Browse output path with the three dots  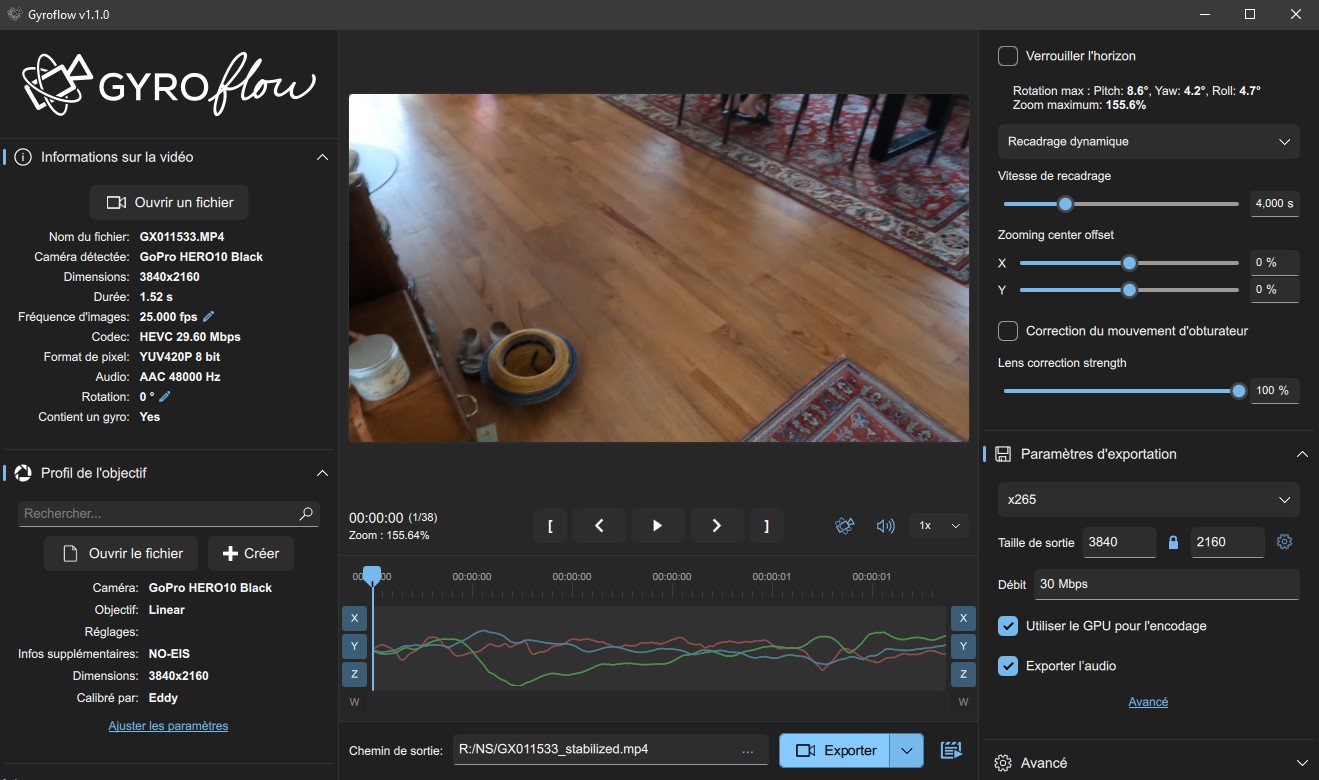pyautogui.click(x=748, y=750)
